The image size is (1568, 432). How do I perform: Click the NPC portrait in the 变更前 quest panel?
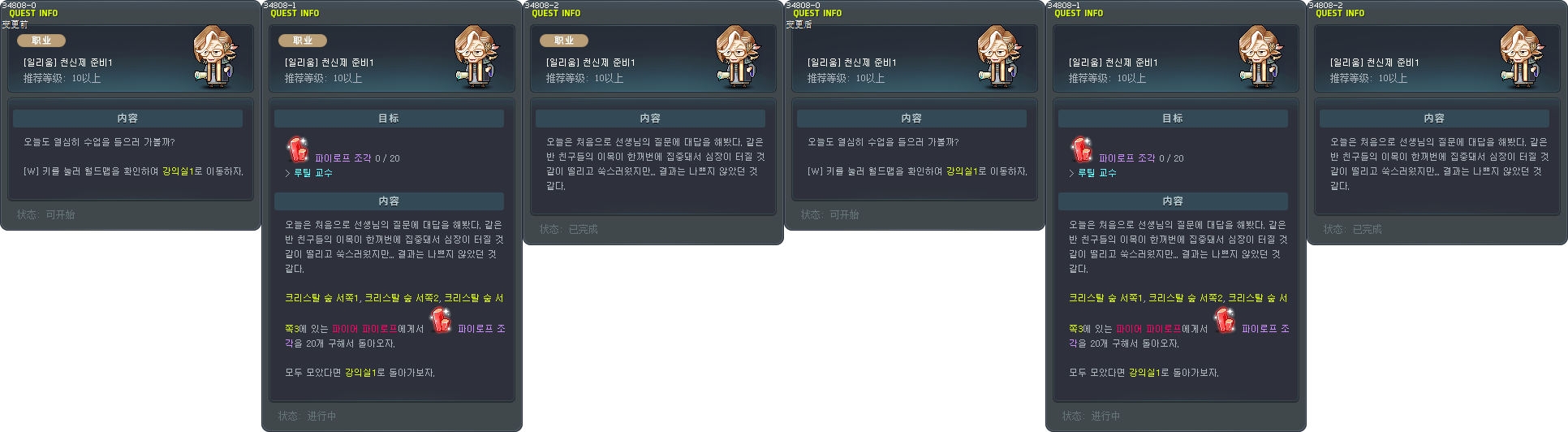216,57
